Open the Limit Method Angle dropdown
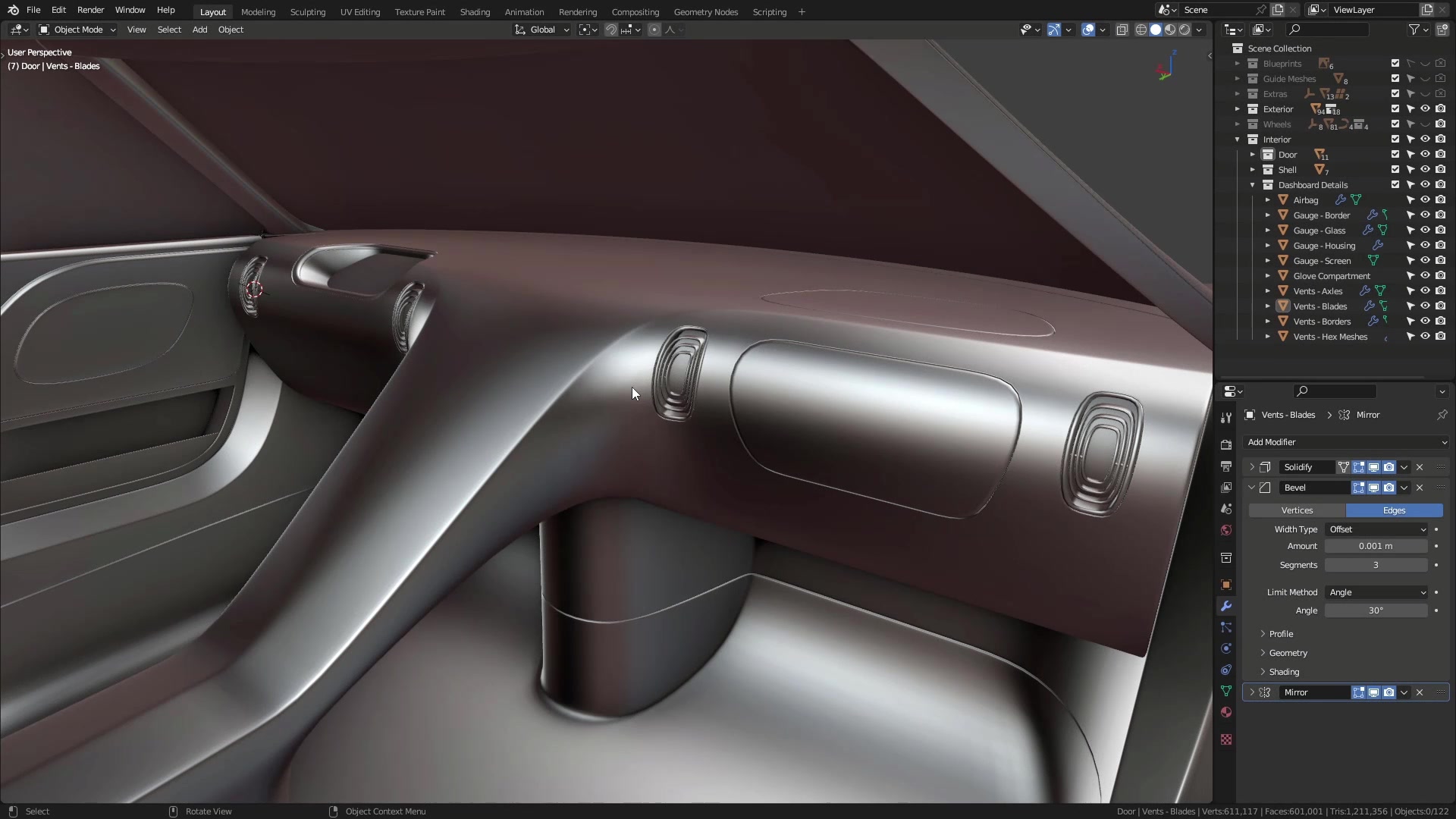 point(1376,592)
